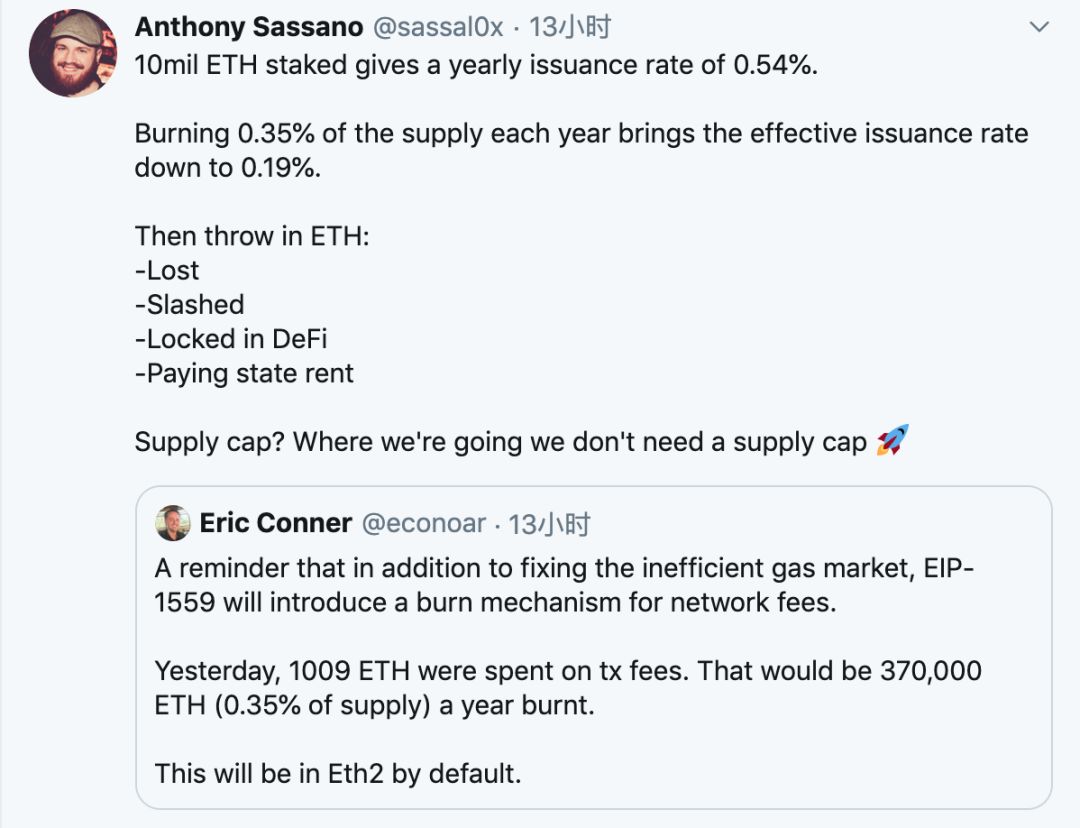The width and height of the screenshot is (1080, 828).
Task: Click the rocket emoji in the tweet
Action: coord(892,441)
